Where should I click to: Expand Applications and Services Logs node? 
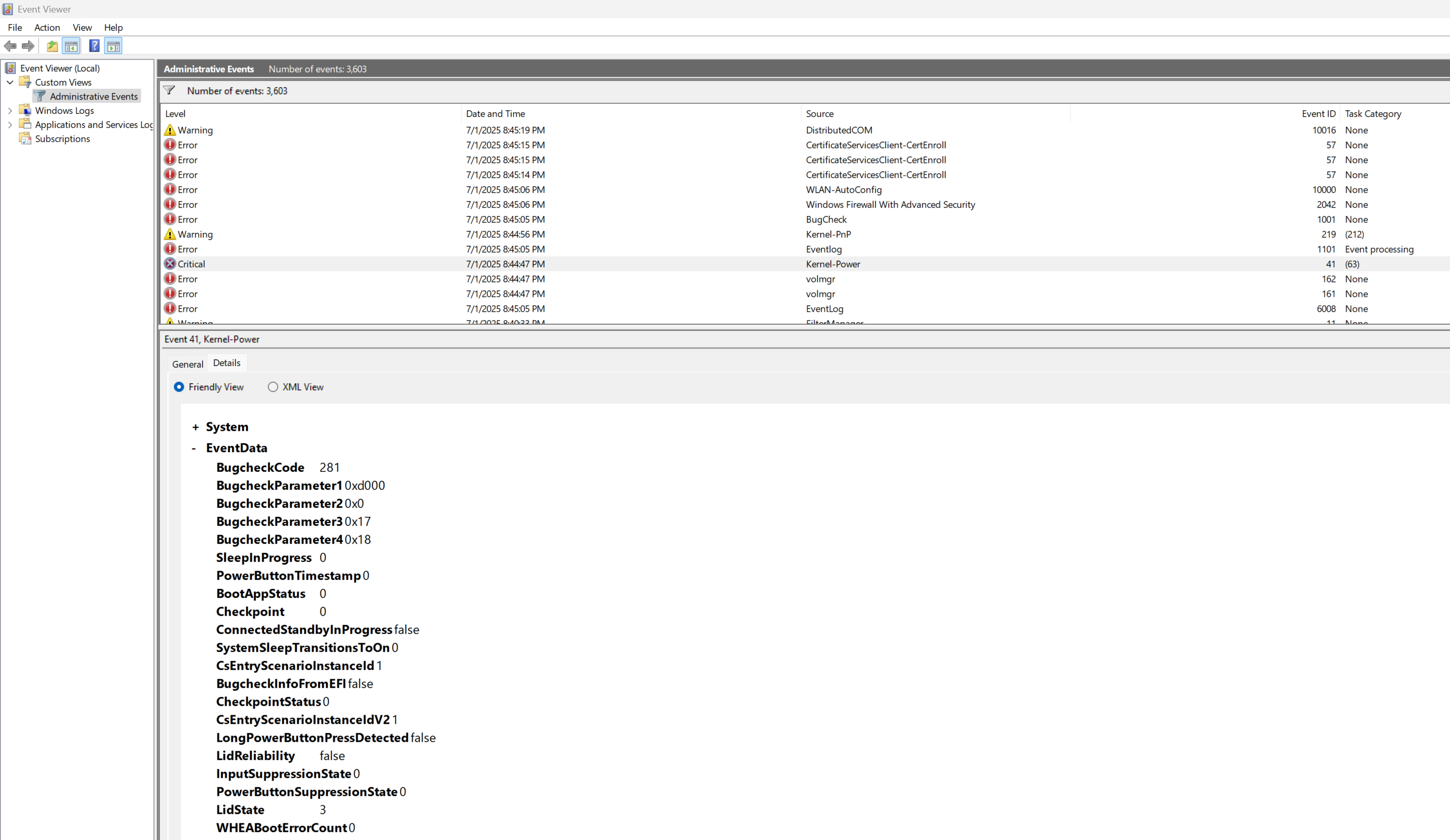pyautogui.click(x=10, y=124)
